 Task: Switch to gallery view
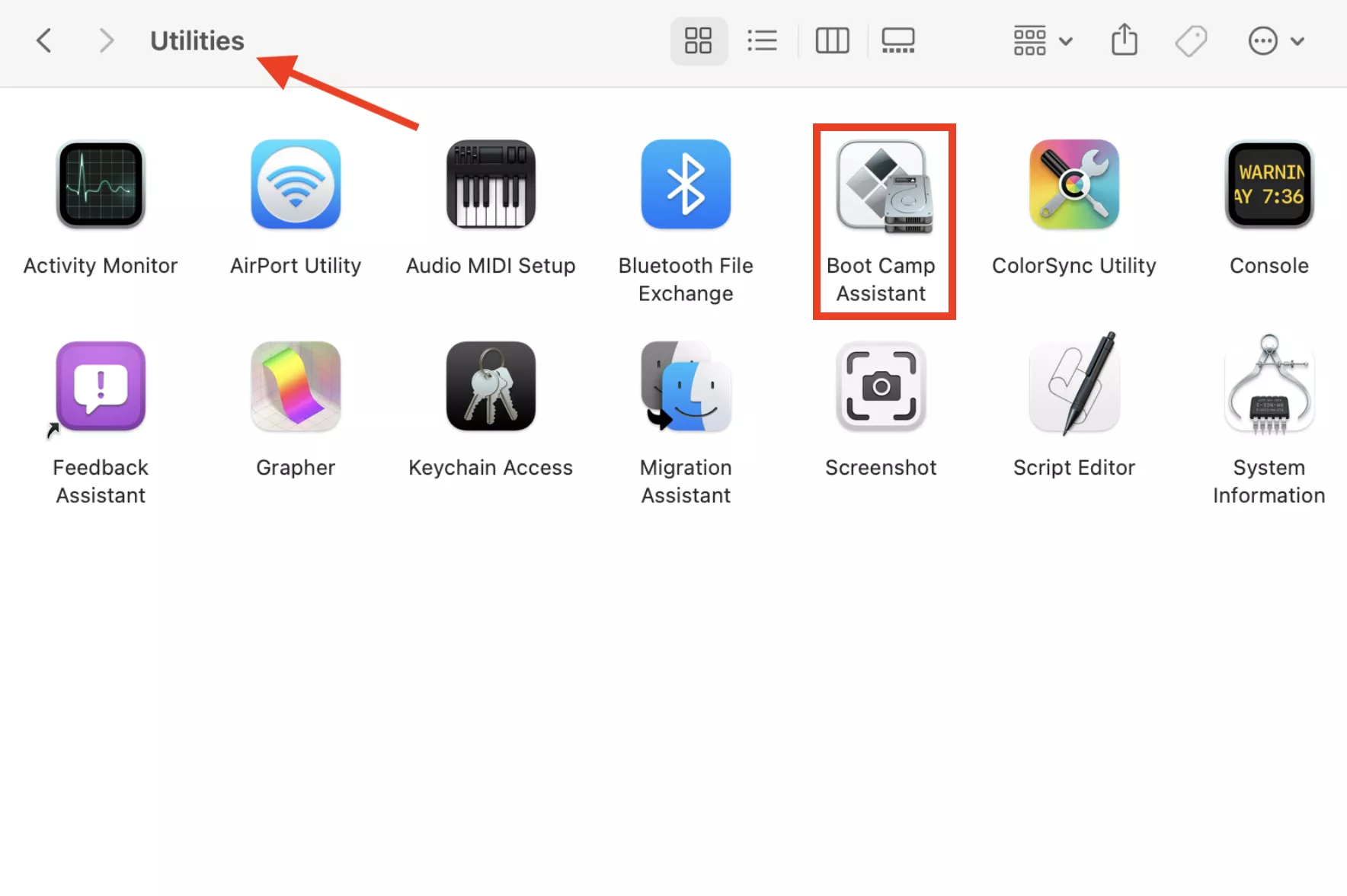tap(898, 40)
